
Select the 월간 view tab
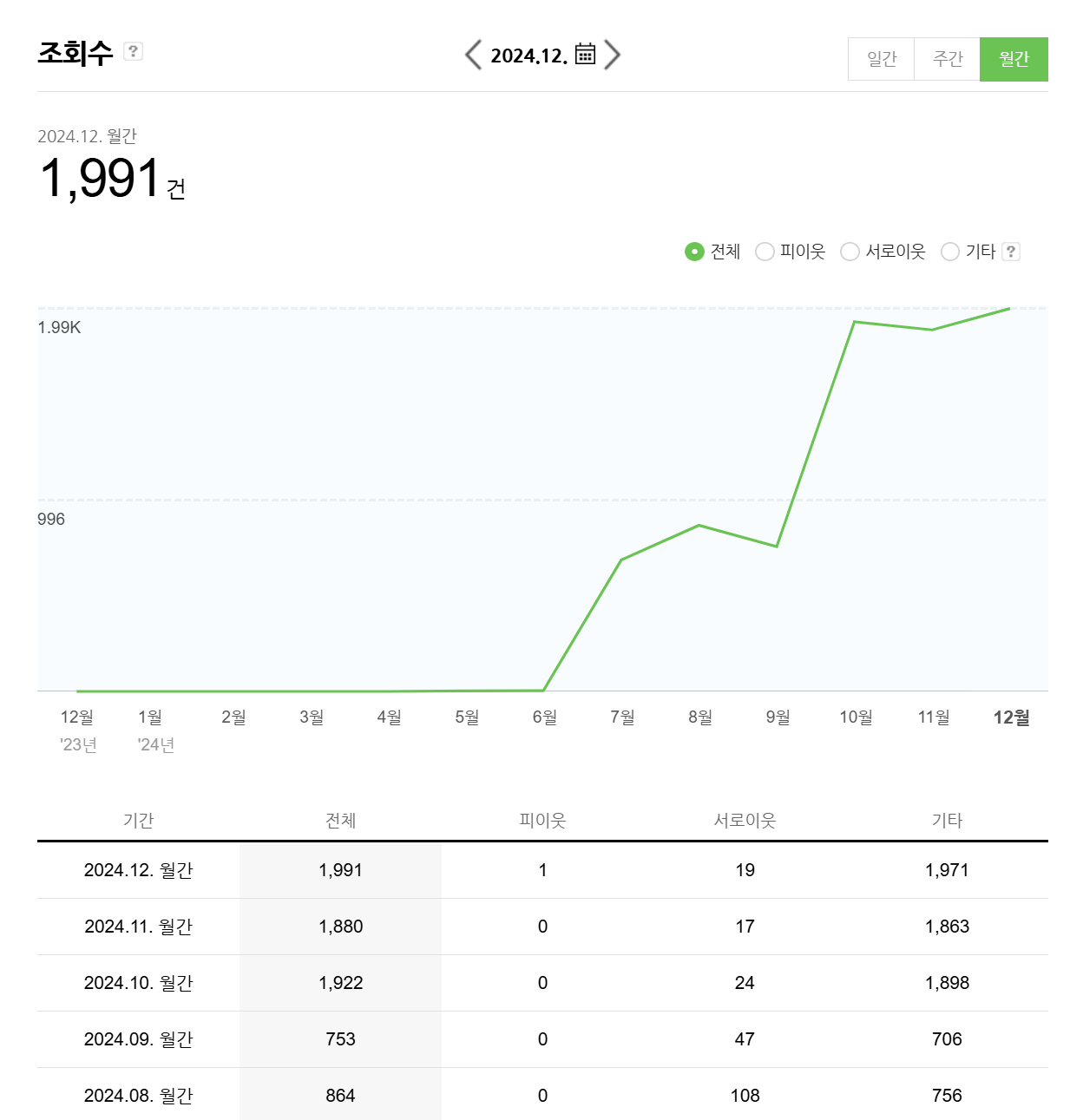(x=1014, y=59)
